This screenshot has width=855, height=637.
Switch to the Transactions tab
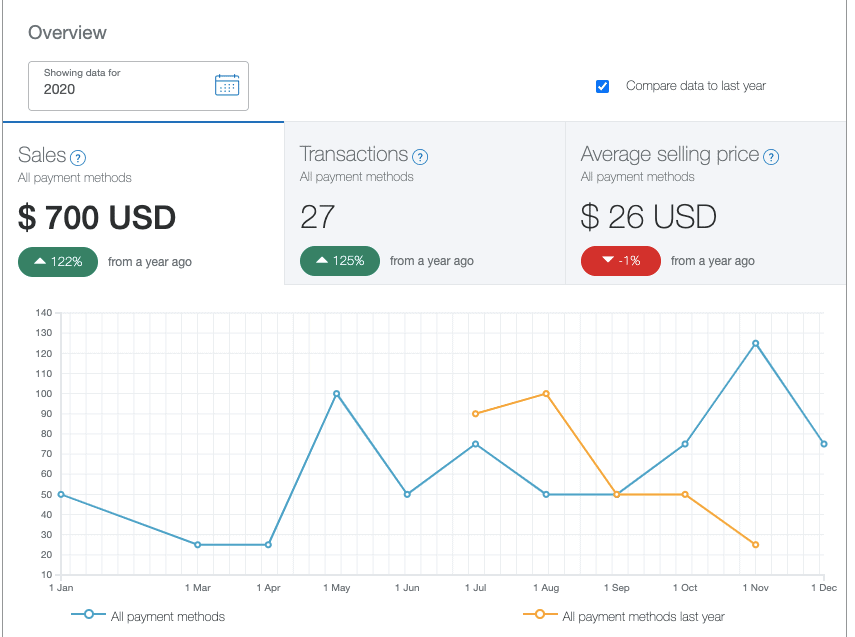pyautogui.click(x=425, y=203)
